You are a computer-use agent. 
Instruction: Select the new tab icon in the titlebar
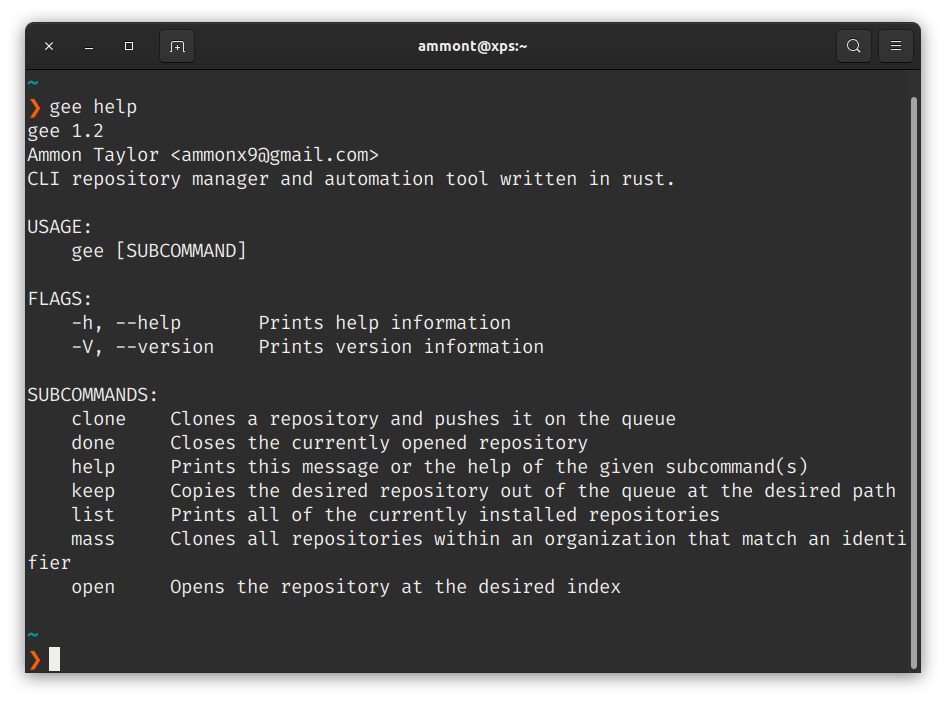click(177, 45)
